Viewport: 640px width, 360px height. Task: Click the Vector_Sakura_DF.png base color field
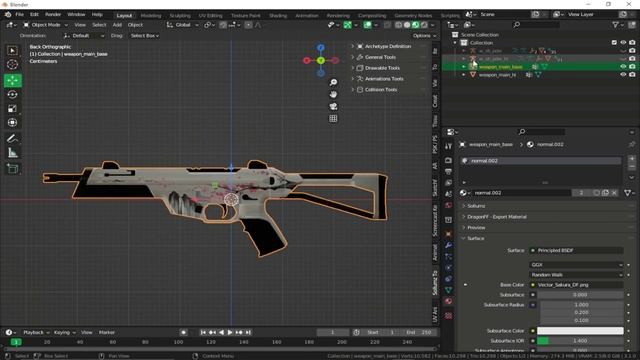pos(576,285)
